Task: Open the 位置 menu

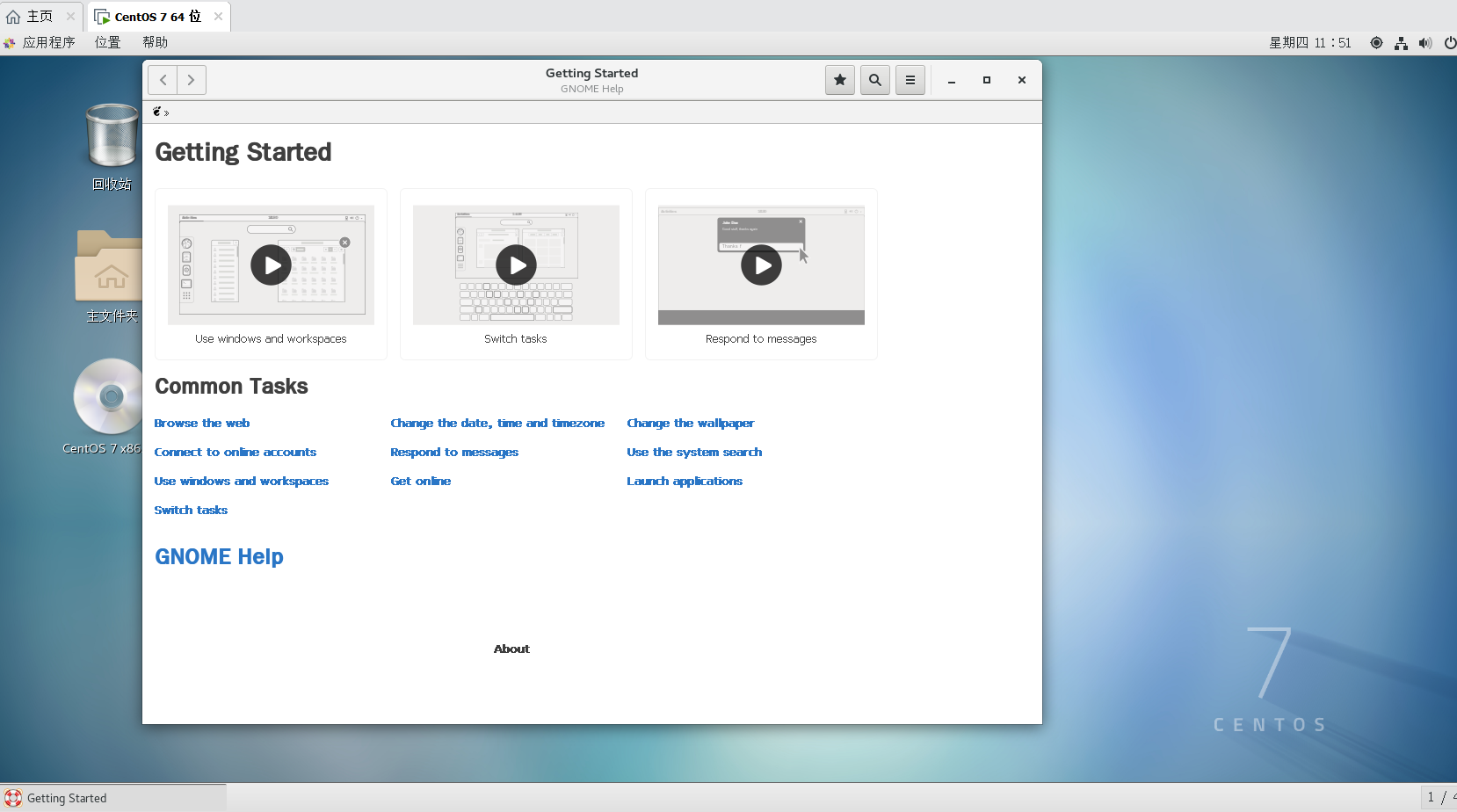Action: point(107,42)
